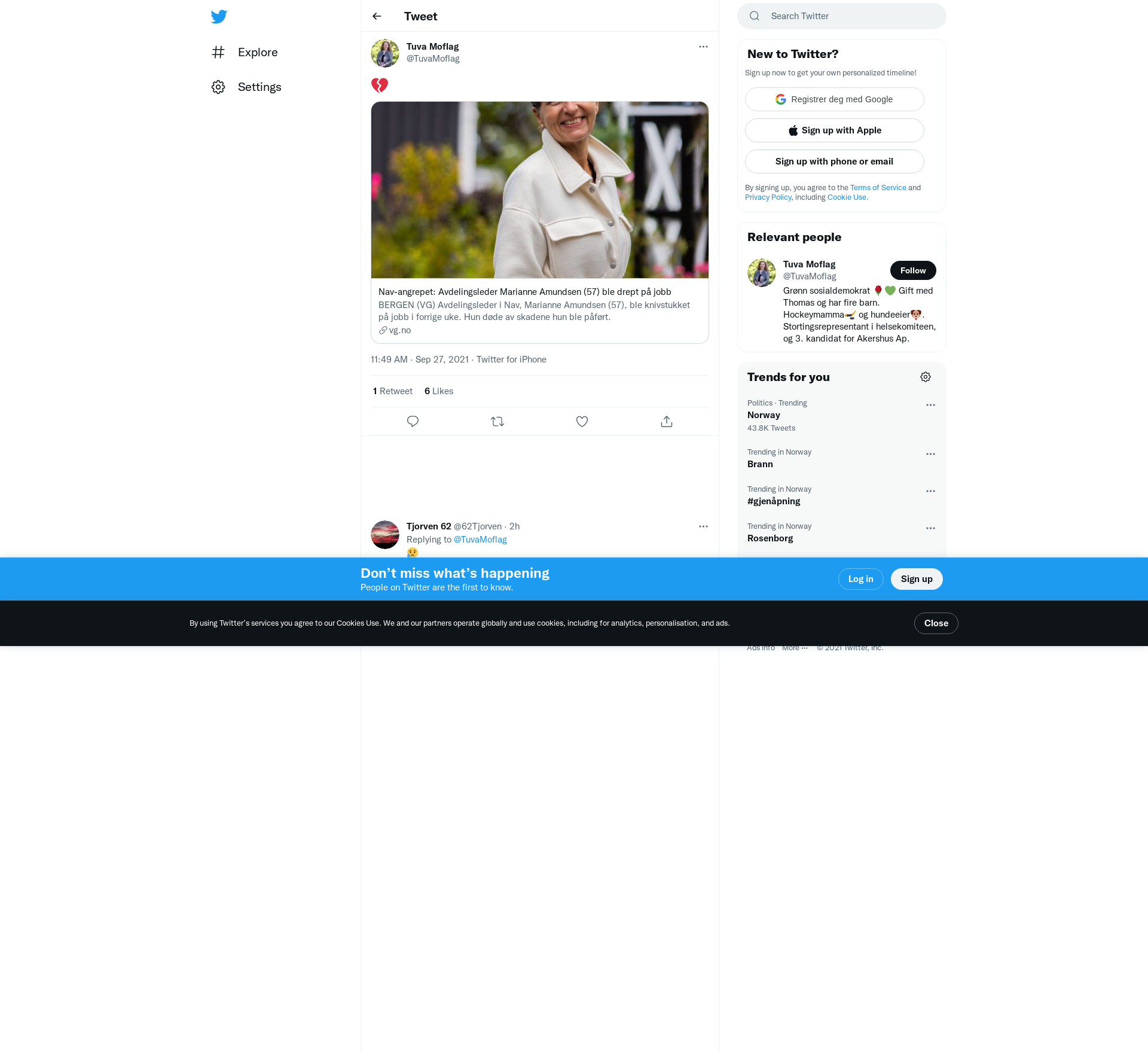
Task: Open the Cookie Use link
Action: (847, 197)
